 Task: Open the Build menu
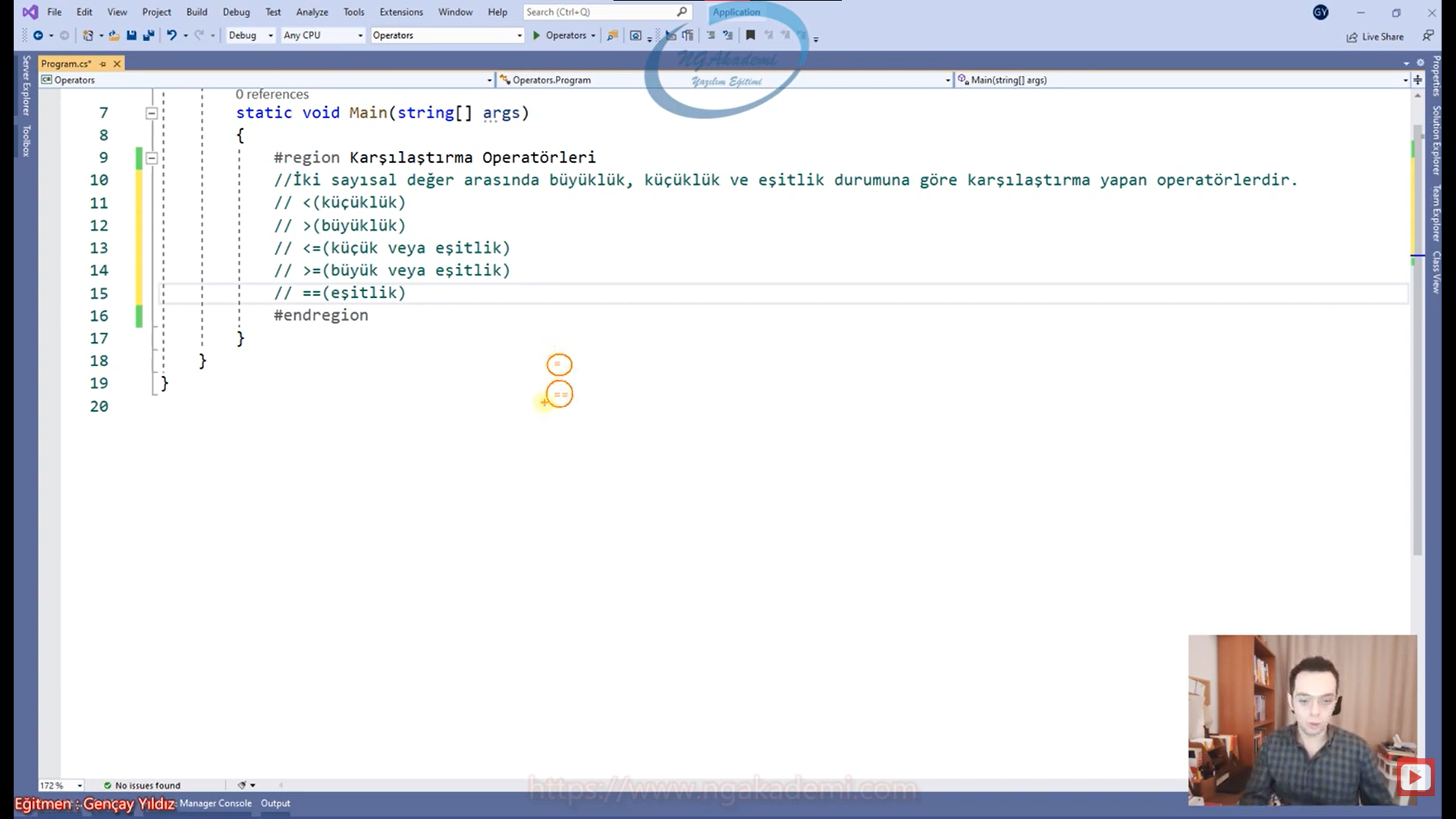pyautogui.click(x=196, y=12)
